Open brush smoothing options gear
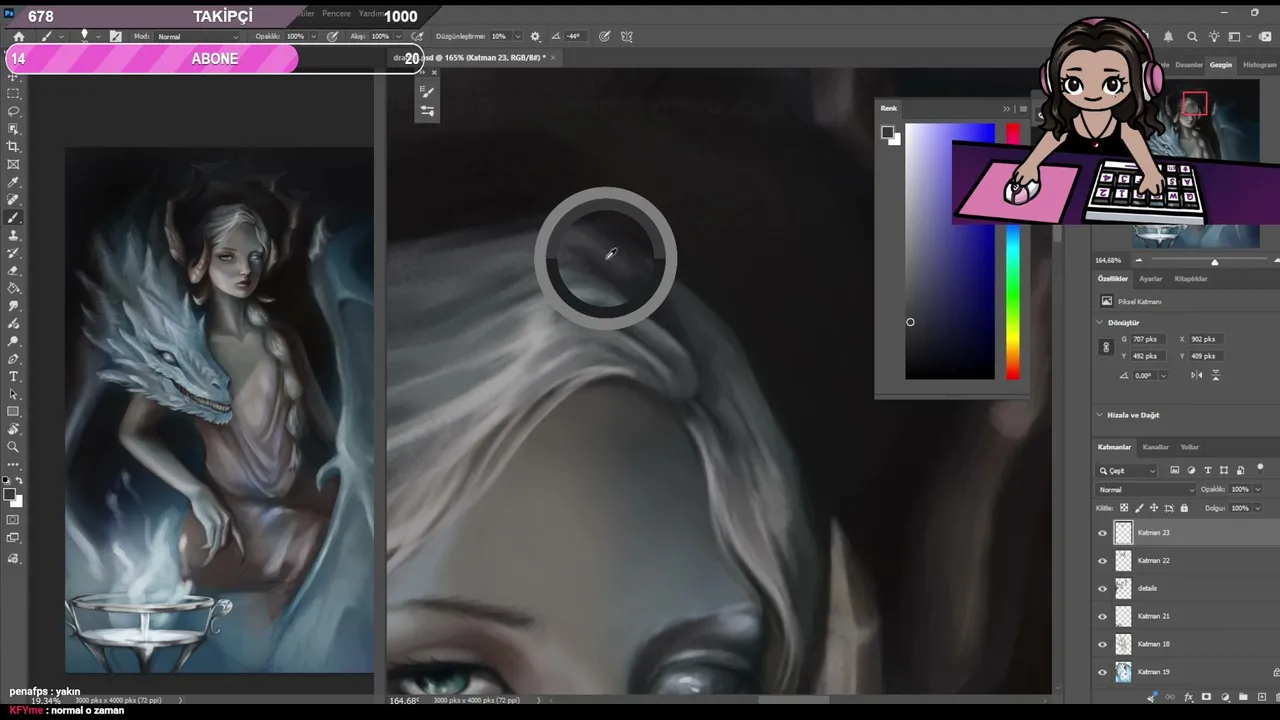The width and height of the screenshot is (1280, 720). [x=535, y=37]
